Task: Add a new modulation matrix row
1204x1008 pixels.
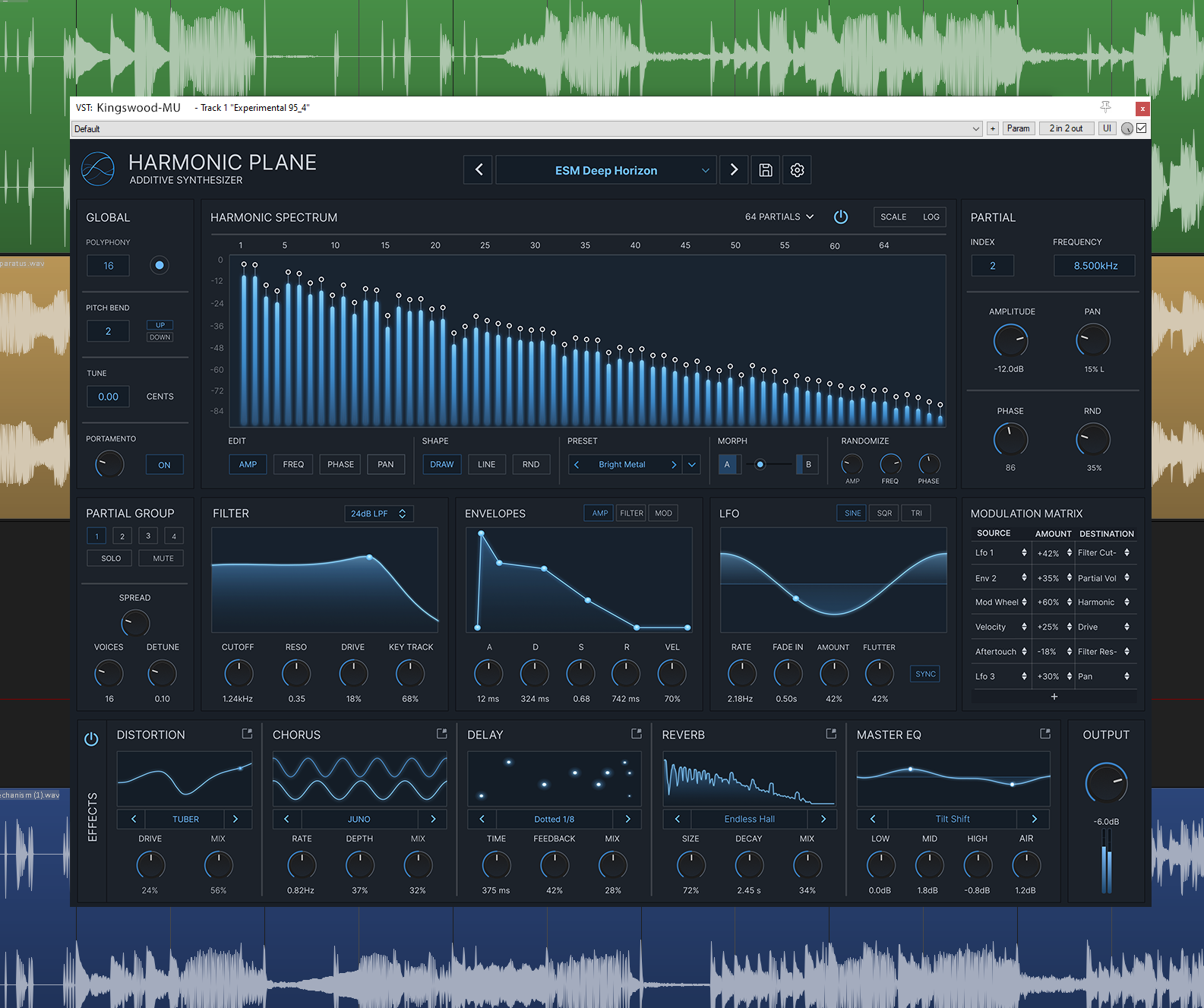Action: [x=1054, y=697]
